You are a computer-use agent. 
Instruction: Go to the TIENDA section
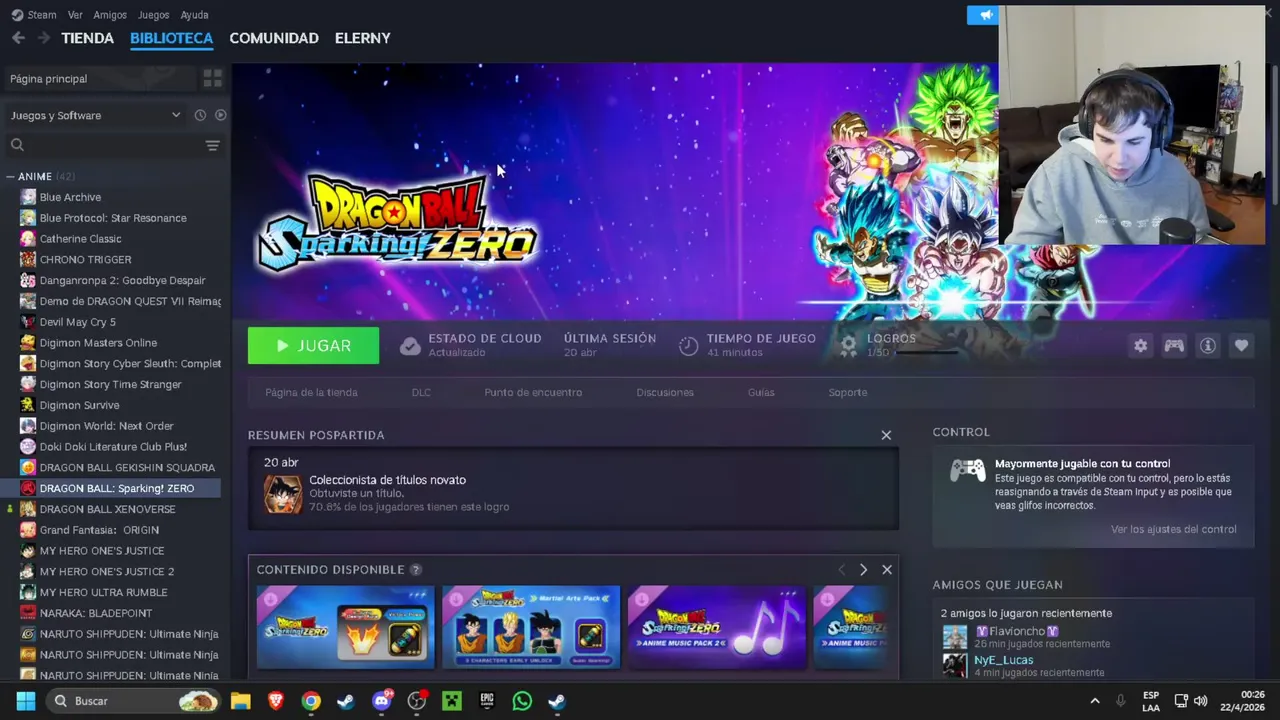pyautogui.click(x=87, y=38)
